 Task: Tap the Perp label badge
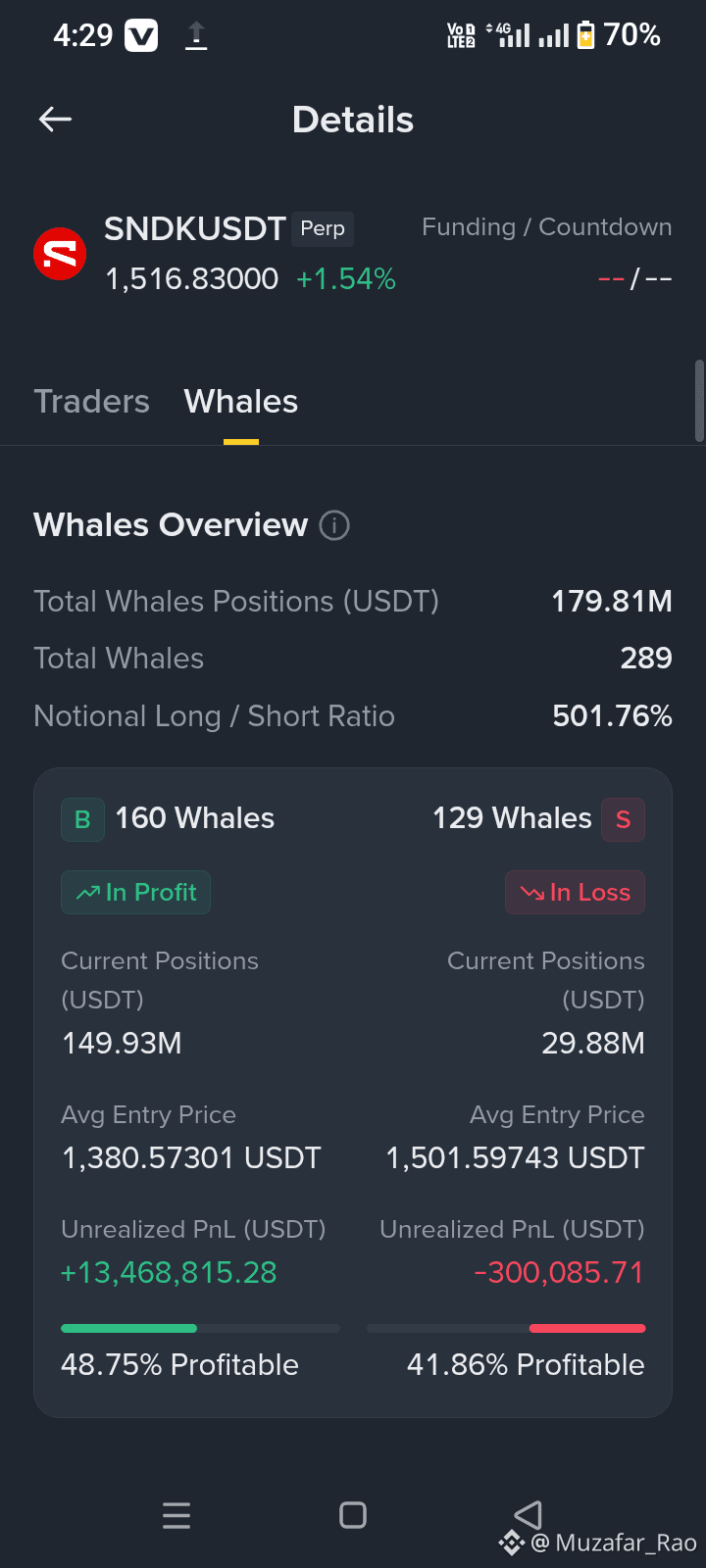coord(323,228)
